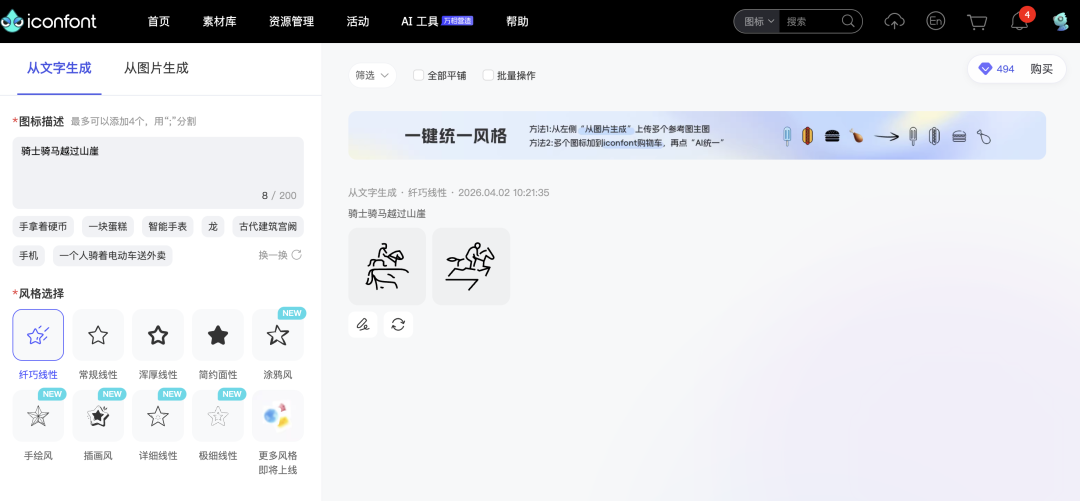Click the 一键统一风格 banner

(x=697, y=135)
